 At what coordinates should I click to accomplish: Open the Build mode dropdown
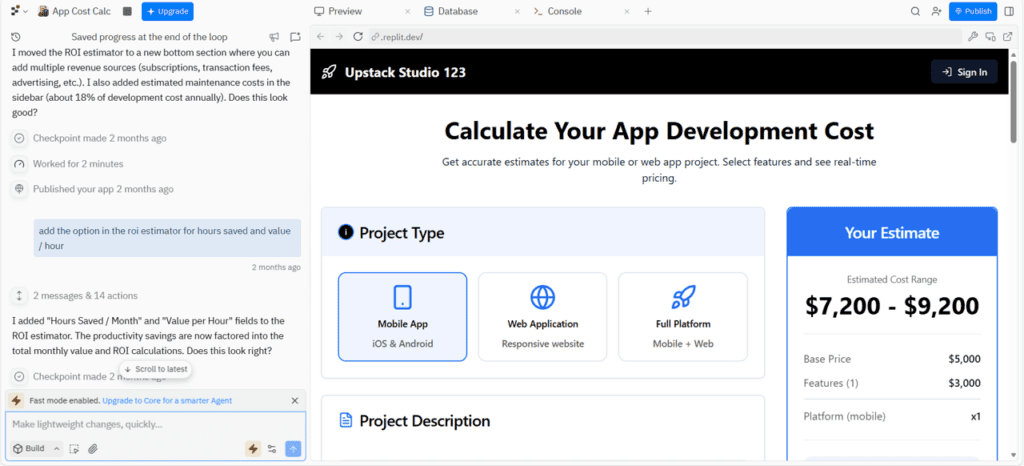[x=36, y=448]
